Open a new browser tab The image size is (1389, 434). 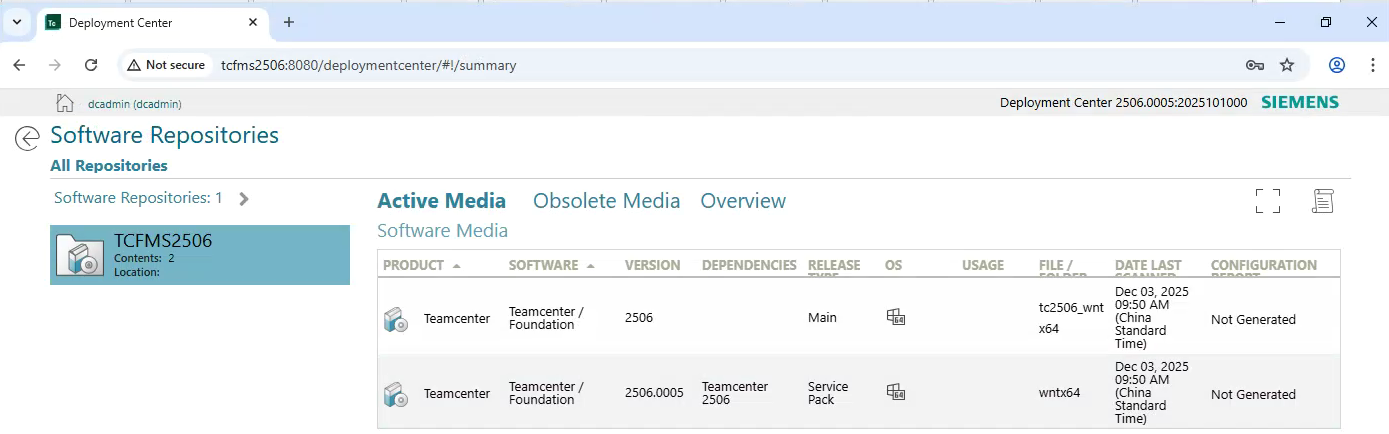[x=289, y=22]
